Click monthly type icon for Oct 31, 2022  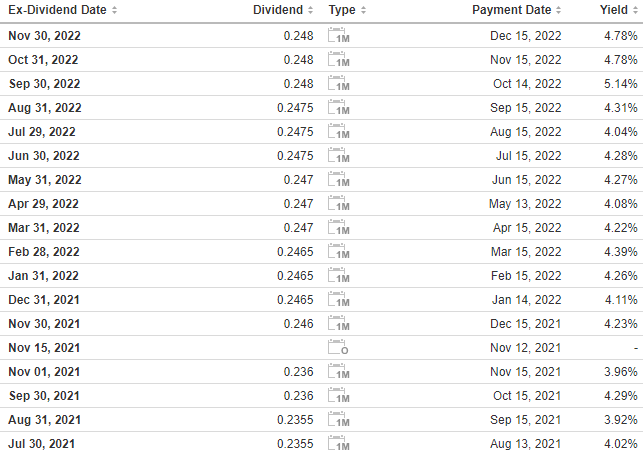point(339,59)
